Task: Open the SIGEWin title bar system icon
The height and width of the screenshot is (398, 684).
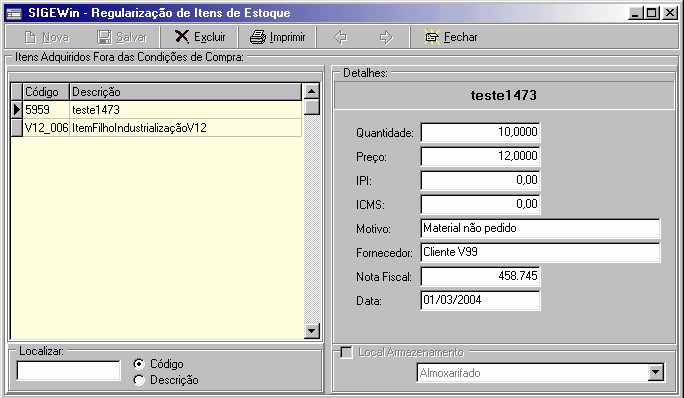Action: [x=14, y=13]
